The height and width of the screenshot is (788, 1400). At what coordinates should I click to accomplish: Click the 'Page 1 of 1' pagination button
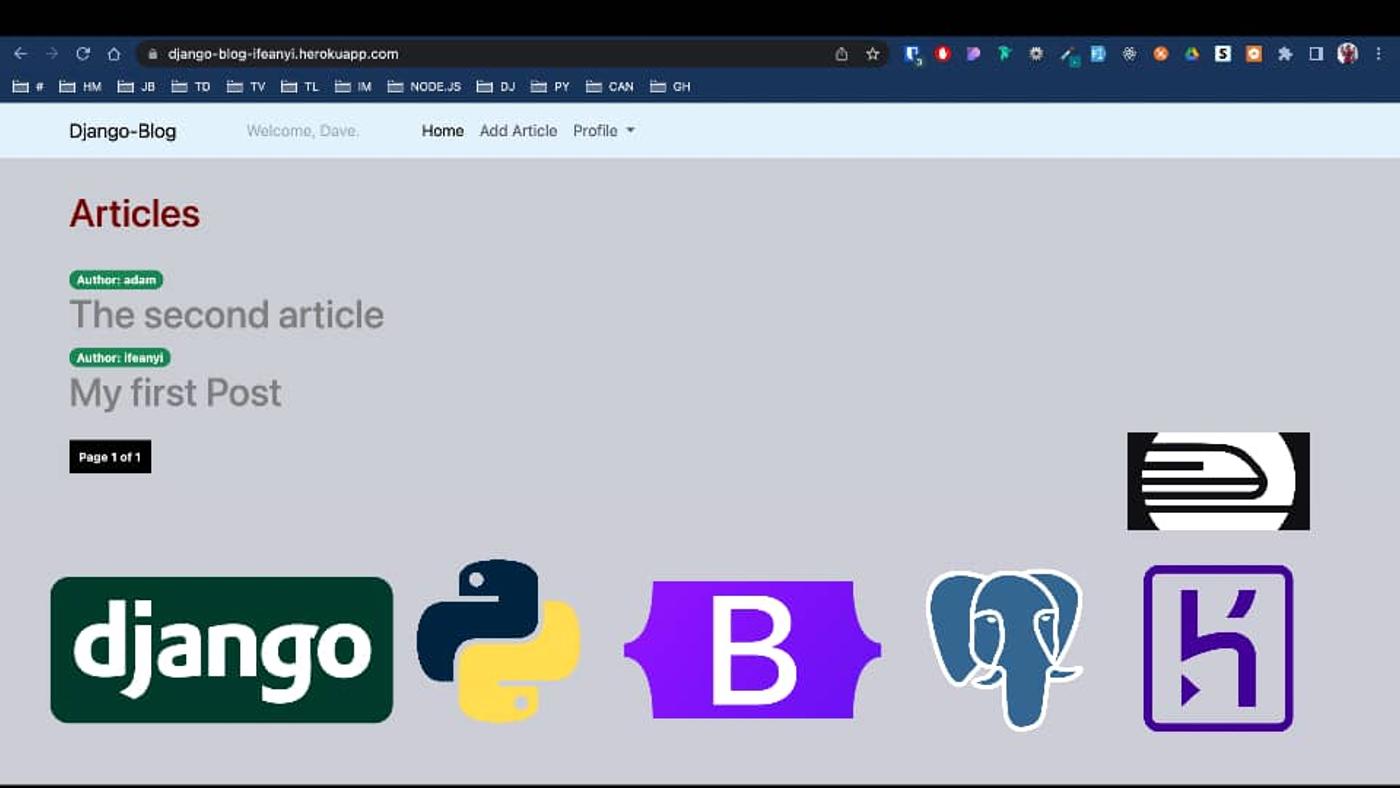tap(110, 457)
